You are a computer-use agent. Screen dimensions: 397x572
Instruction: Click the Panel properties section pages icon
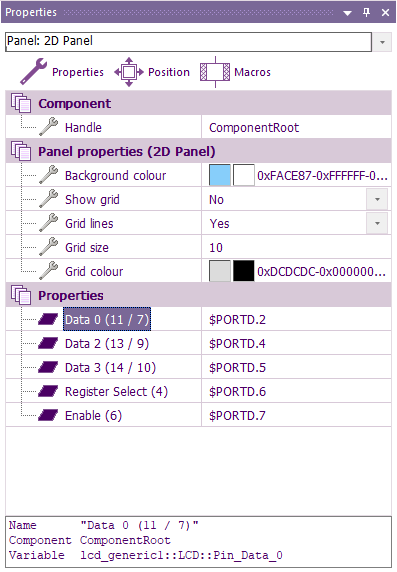[x=21, y=151]
